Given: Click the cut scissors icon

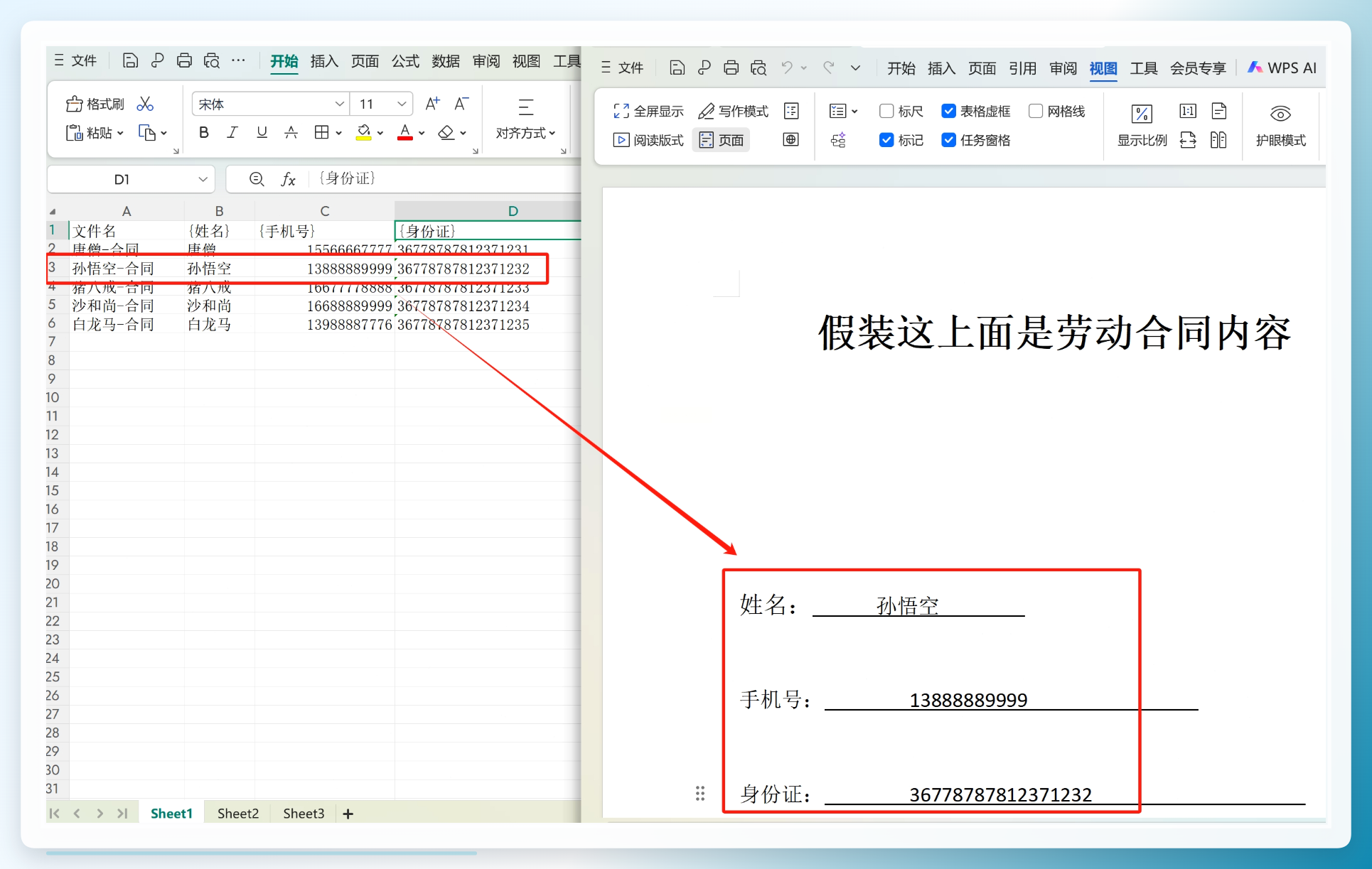Looking at the screenshot, I should [x=145, y=104].
